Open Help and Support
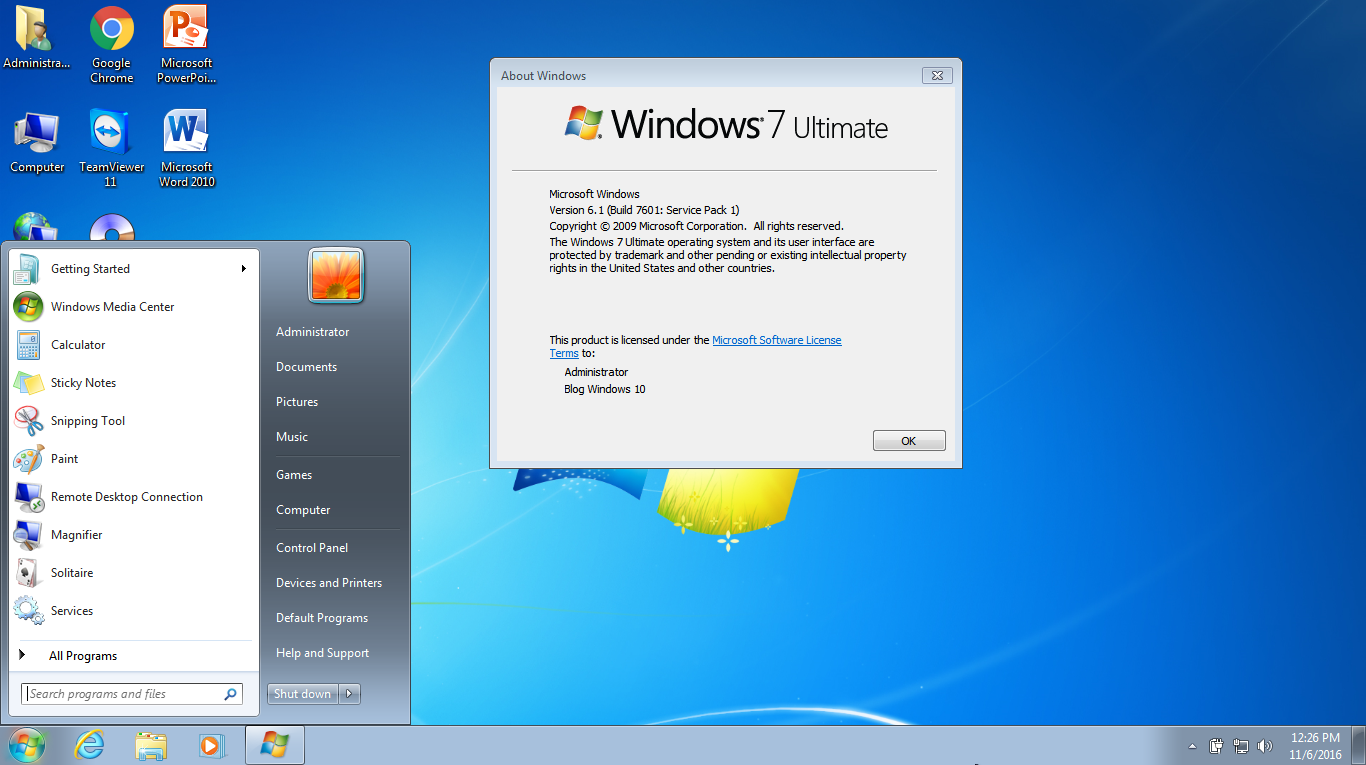The image size is (1366, 765). (322, 653)
